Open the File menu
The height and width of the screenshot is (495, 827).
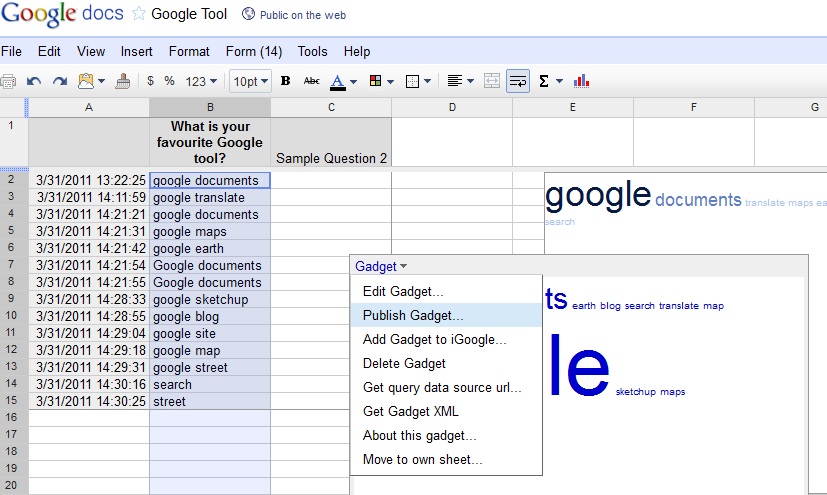click(12, 52)
